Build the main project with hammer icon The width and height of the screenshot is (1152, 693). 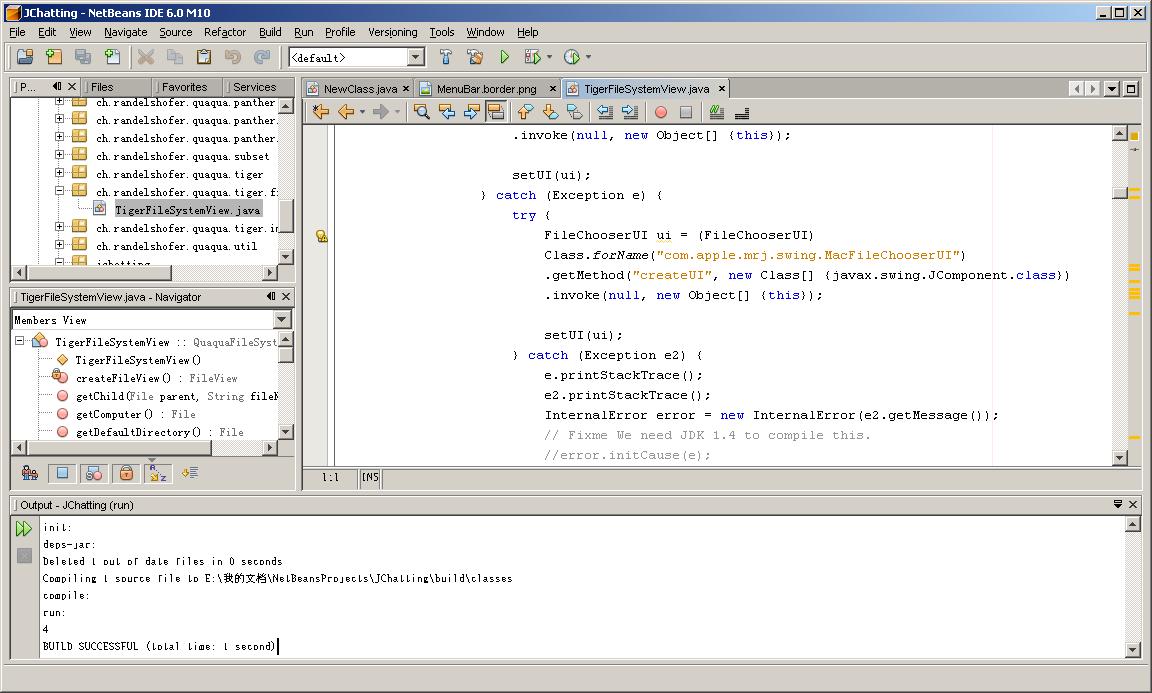pos(446,57)
